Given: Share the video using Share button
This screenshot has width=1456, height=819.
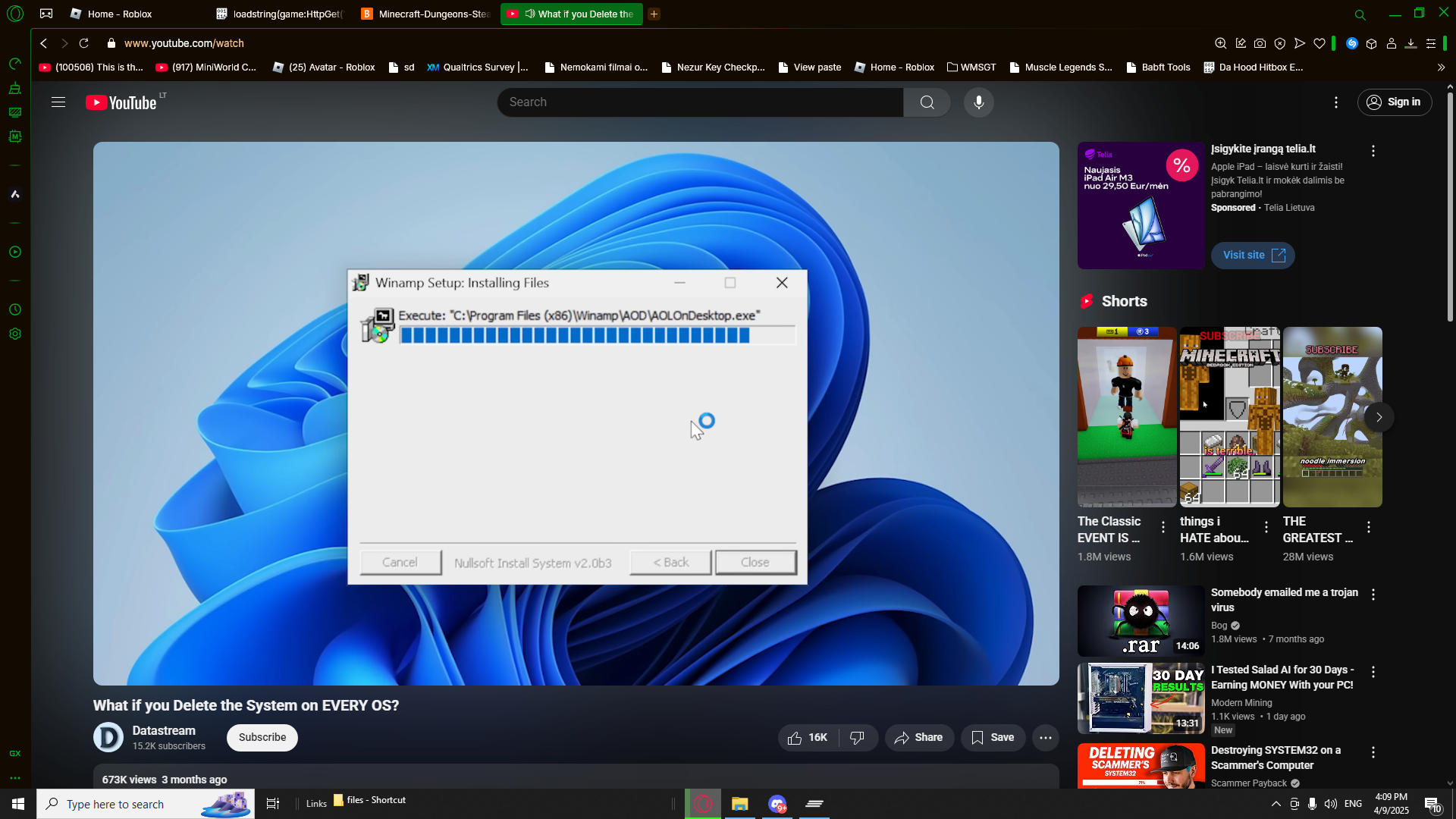Looking at the screenshot, I should click(919, 738).
